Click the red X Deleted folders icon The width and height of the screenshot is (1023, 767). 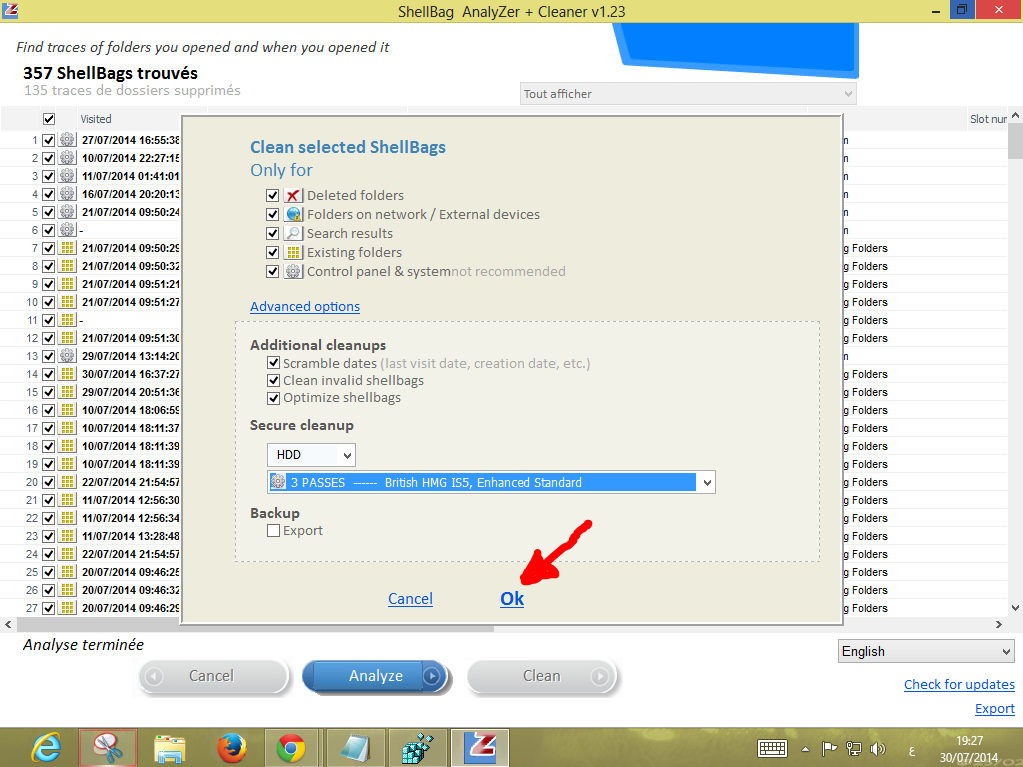tap(293, 196)
